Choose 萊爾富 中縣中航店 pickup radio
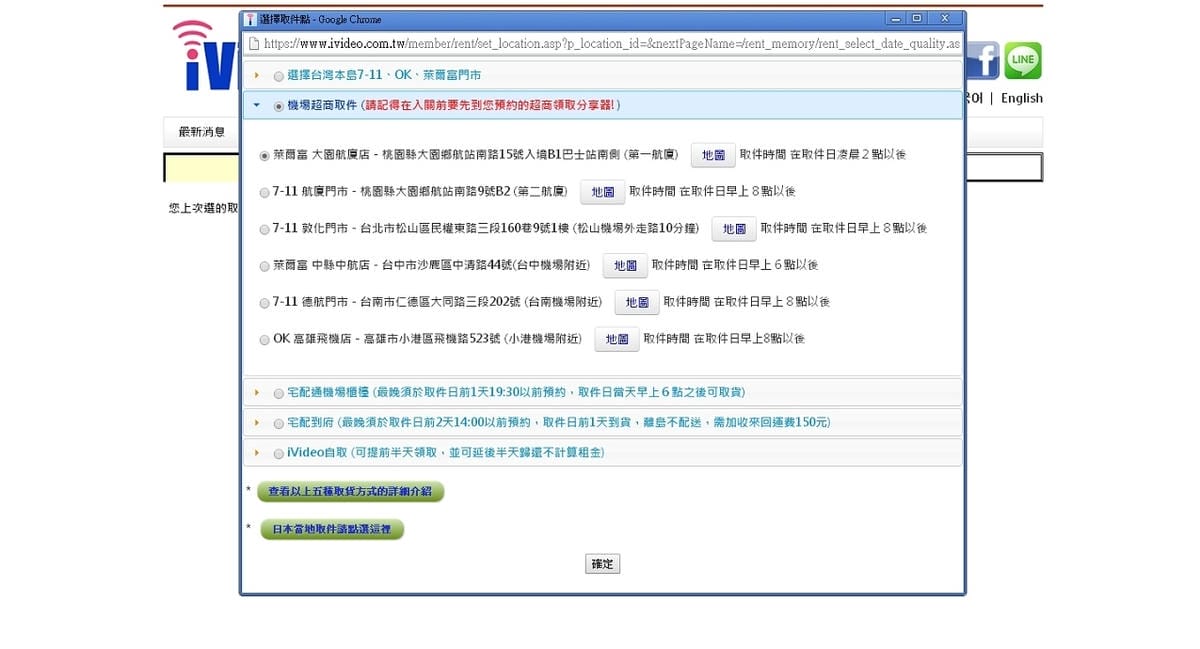 coord(264,266)
